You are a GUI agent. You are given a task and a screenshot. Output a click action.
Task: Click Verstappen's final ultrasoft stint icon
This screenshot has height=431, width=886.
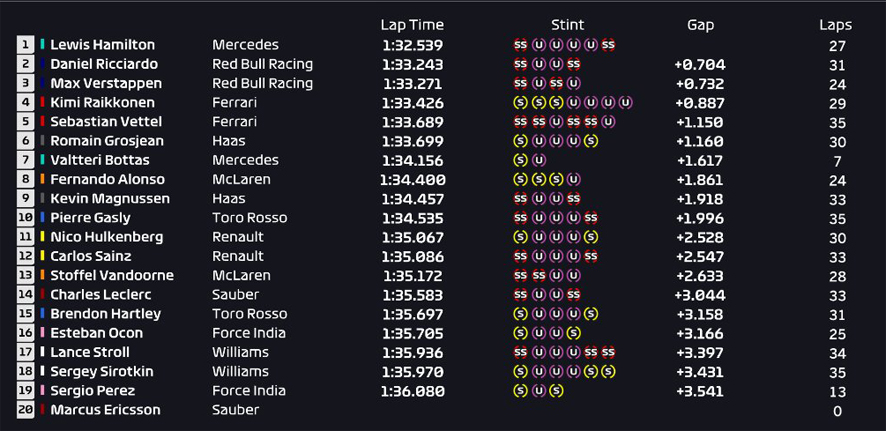point(574,84)
